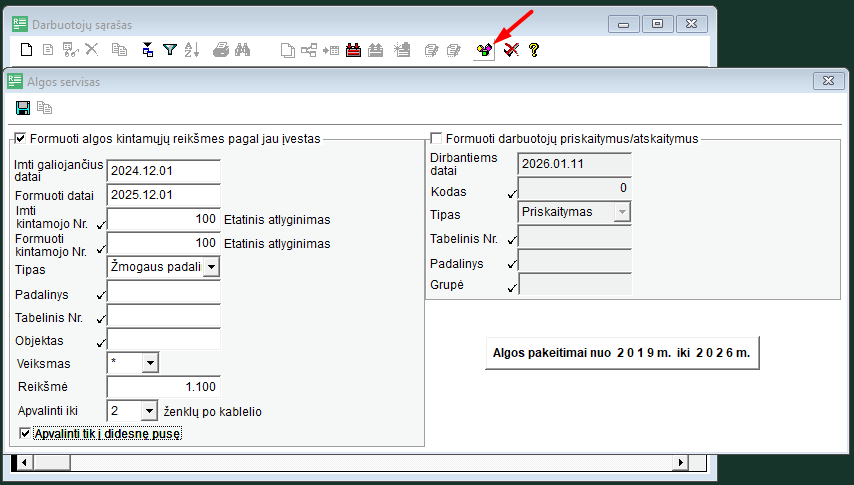The width and height of the screenshot is (854, 485).
Task: Click the horizontal scrollbar right arrow
Action: (679, 463)
